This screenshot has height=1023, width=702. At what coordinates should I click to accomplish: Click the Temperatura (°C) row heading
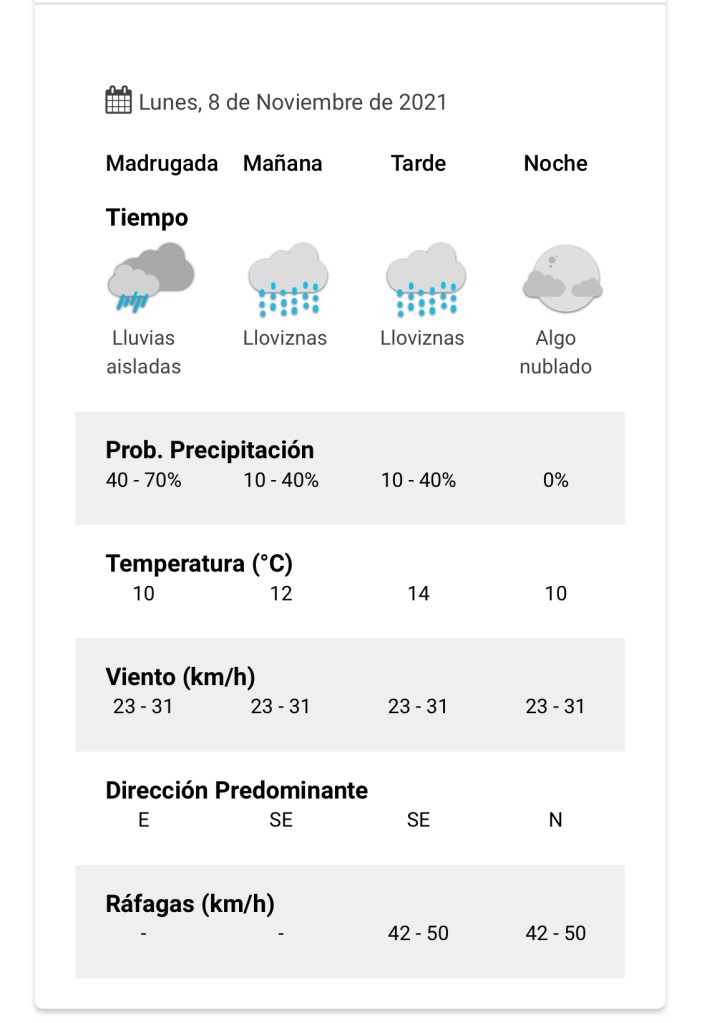pyautogui.click(x=199, y=564)
